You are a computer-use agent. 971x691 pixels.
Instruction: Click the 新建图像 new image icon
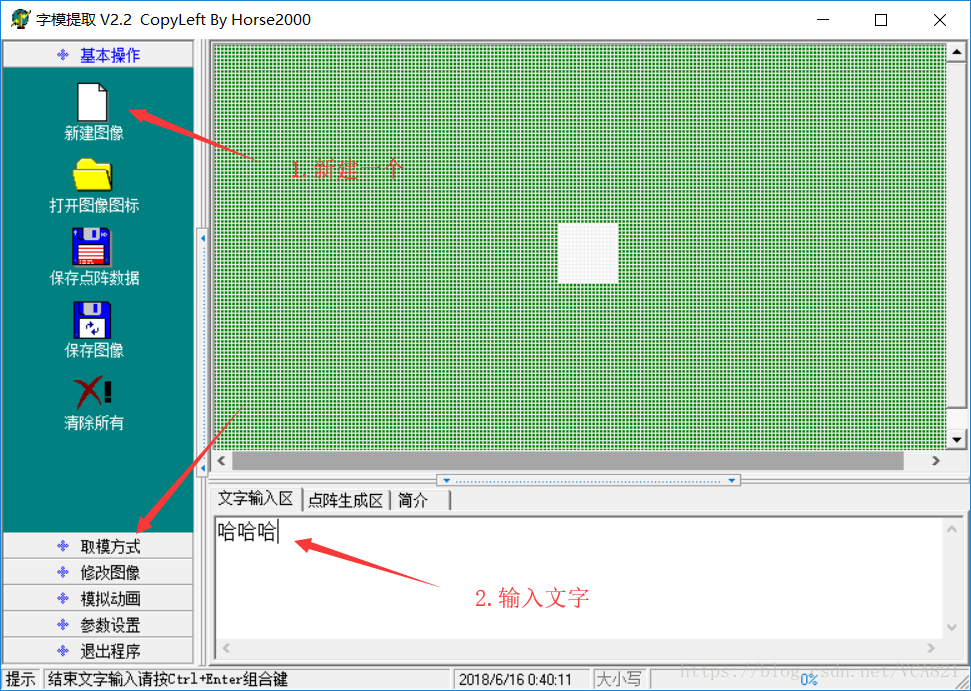tap(93, 103)
